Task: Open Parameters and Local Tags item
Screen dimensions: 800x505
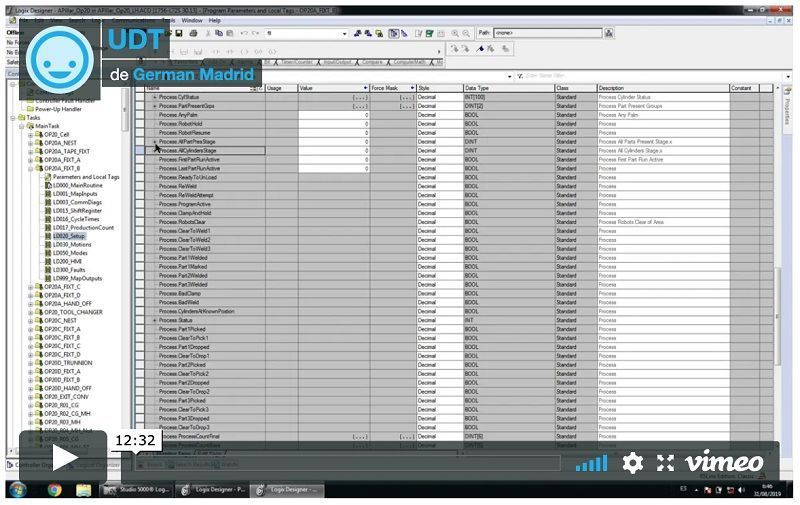Action: tap(92, 177)
